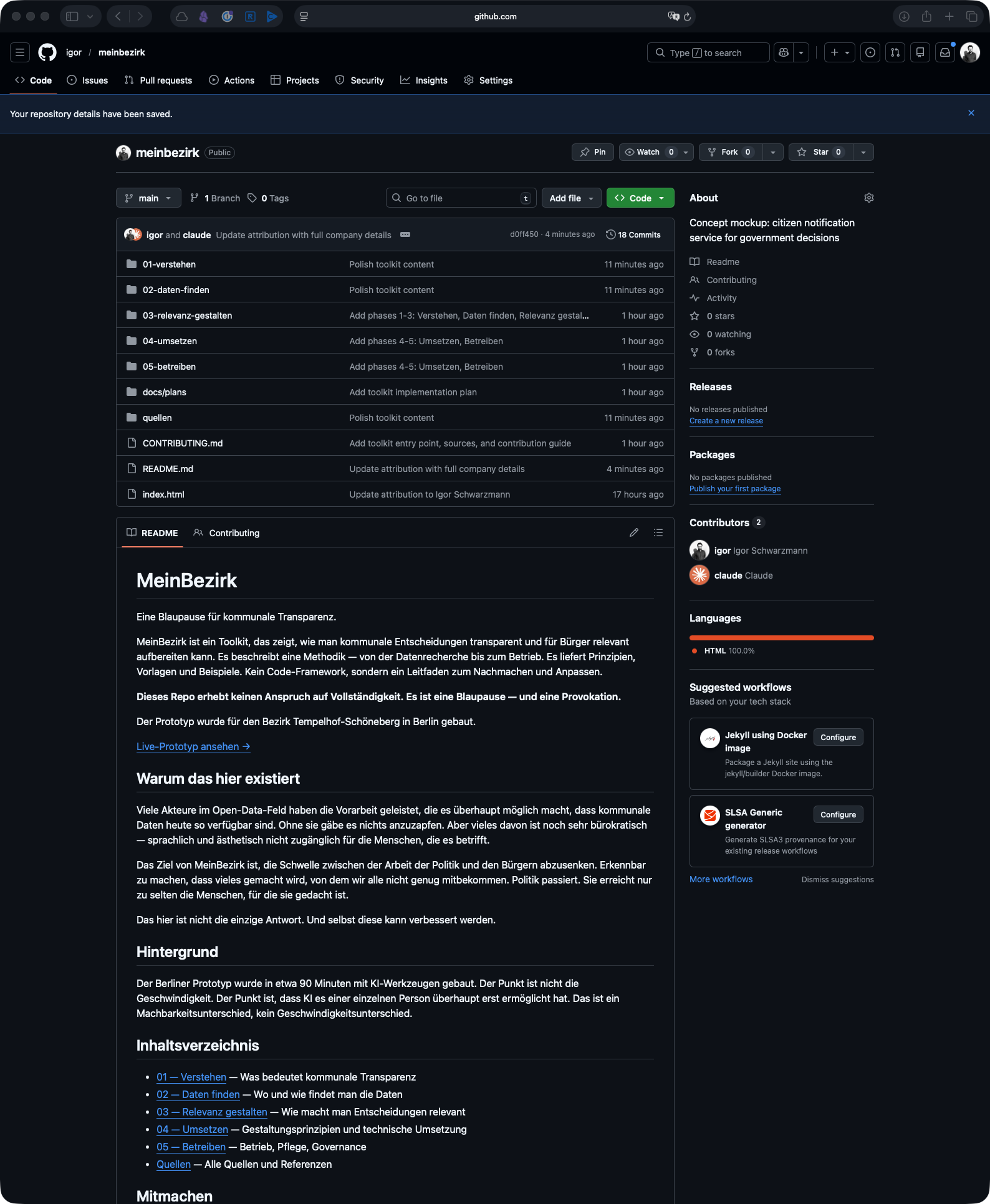Open the Security tab
This screenshot has height=1204, width=990.
360,80
